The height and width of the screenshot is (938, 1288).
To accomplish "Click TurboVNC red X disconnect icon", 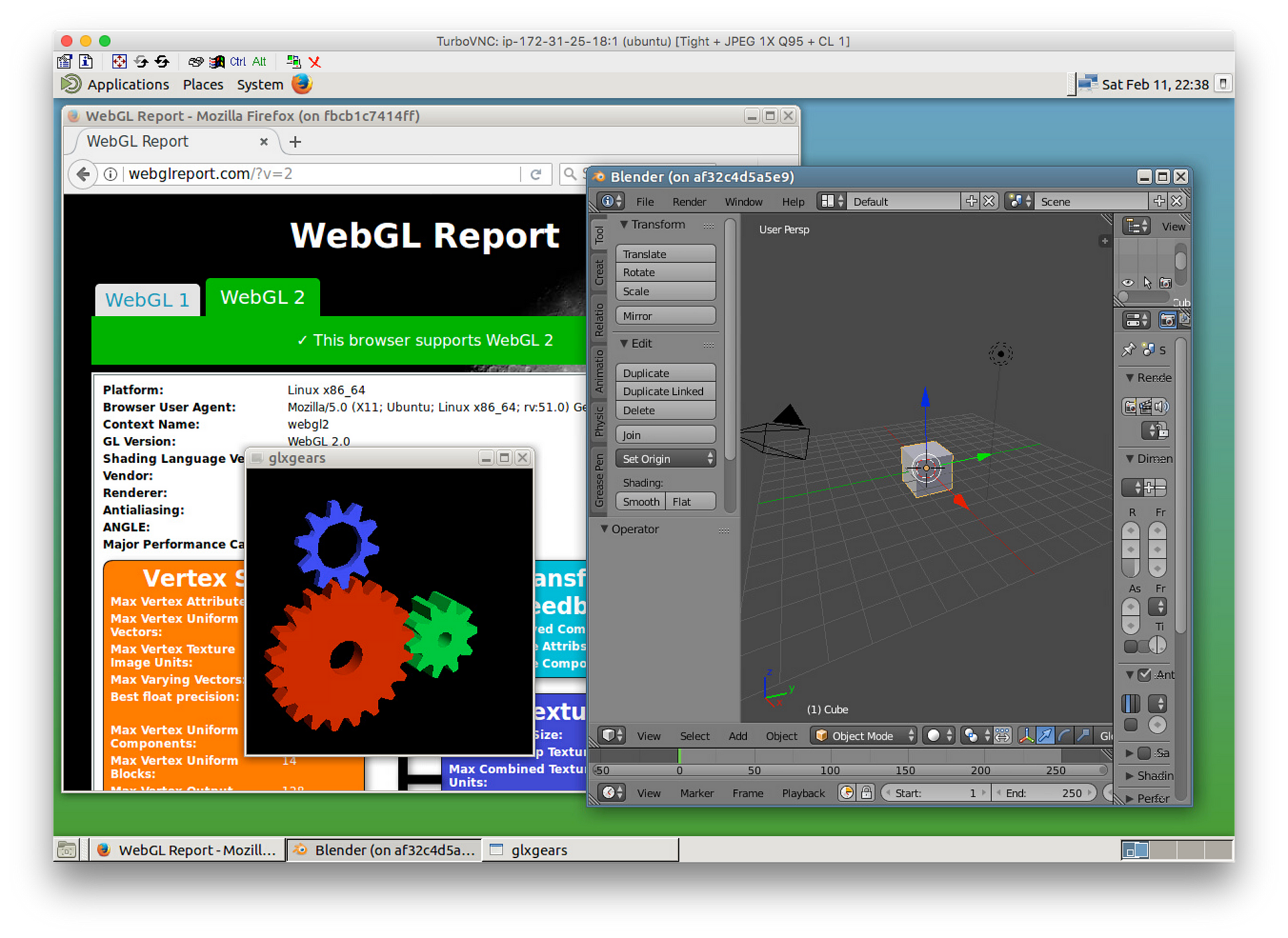I will click(314, 62).
